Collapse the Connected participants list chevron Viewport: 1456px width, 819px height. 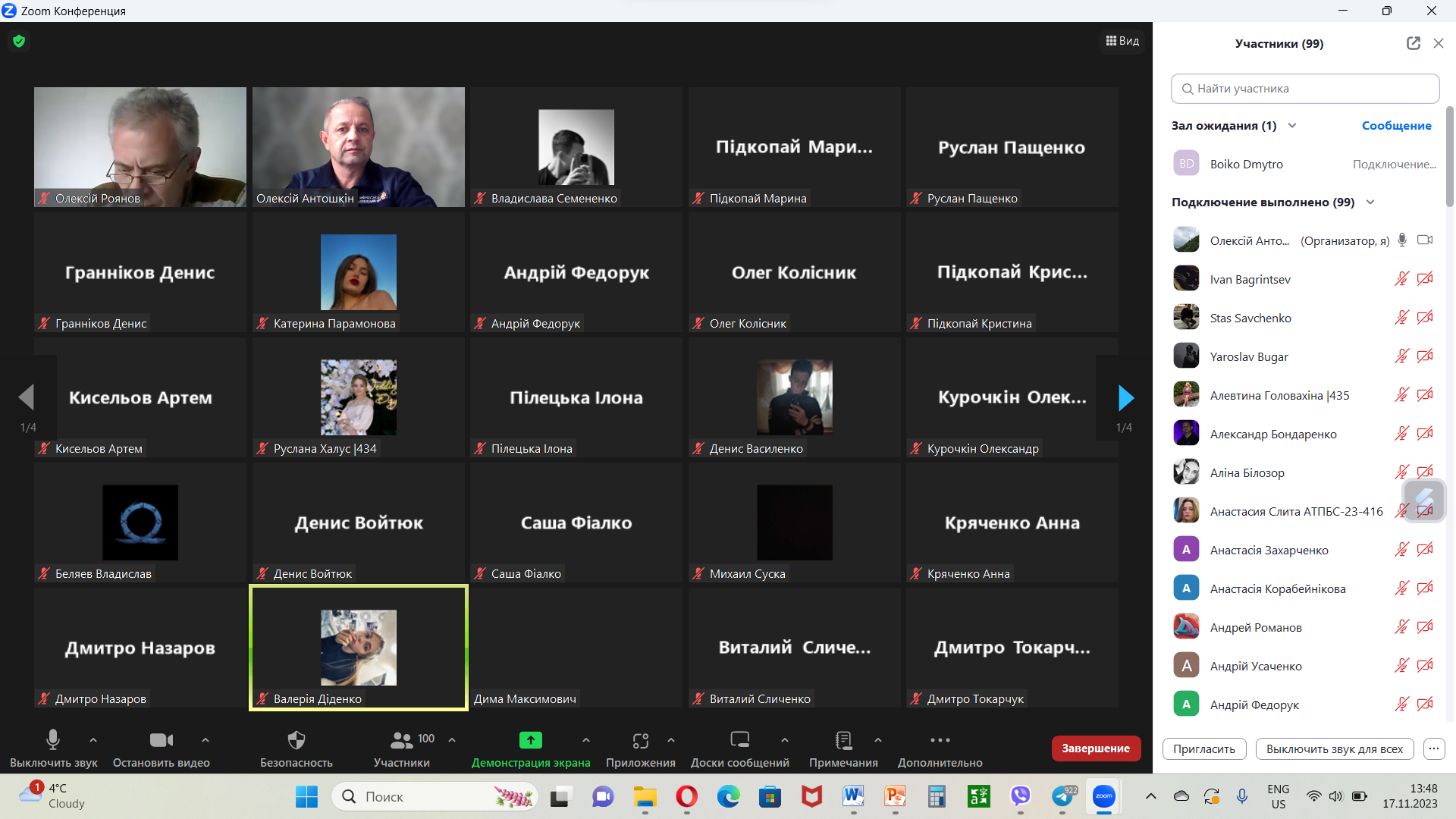click(x=1370, y=202)
